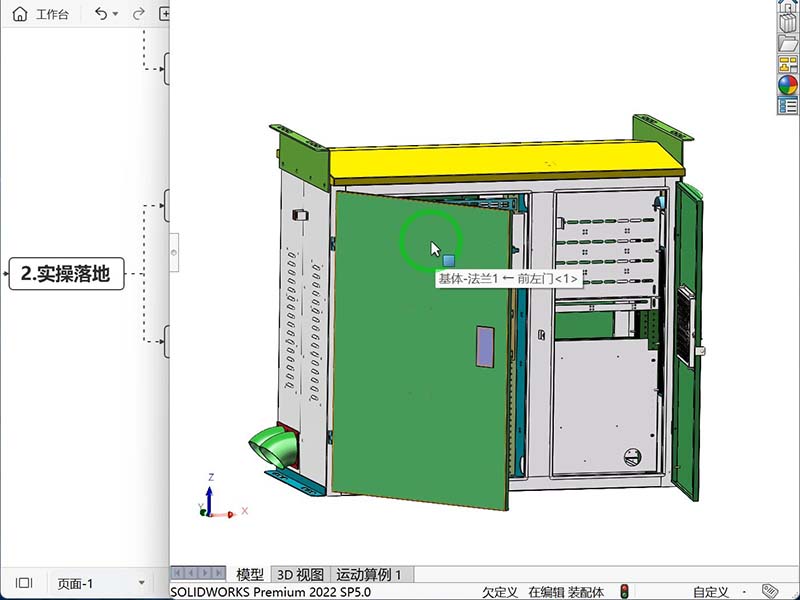Select the 2.实操落地 mind map node
Viewport: 800px width, 600px height.
pyautogui.click(x=66, y=274)
